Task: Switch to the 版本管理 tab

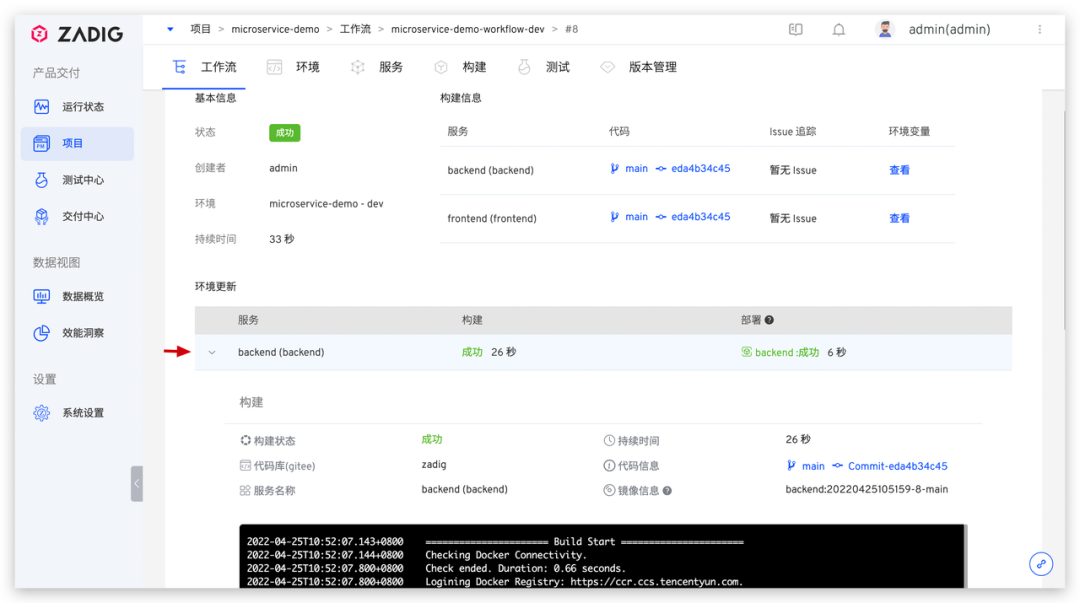Action: [638, 67]
